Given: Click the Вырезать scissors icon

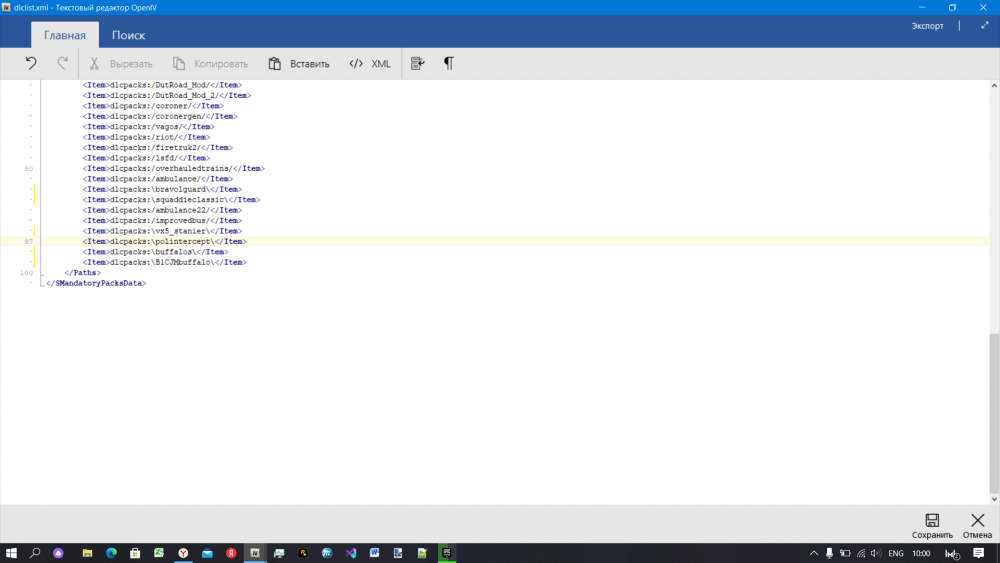Looking at the screenshot, I should click(x=94, y=63).
